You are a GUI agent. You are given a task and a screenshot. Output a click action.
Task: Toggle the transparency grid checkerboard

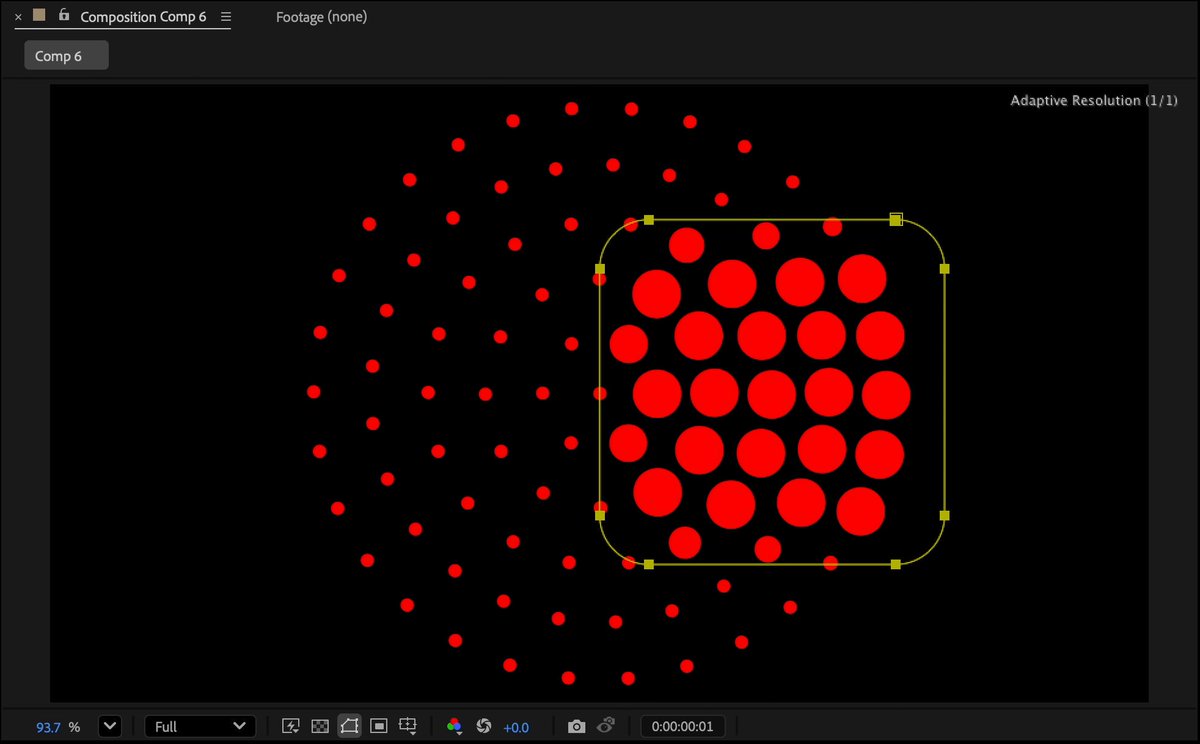[320, 727]
